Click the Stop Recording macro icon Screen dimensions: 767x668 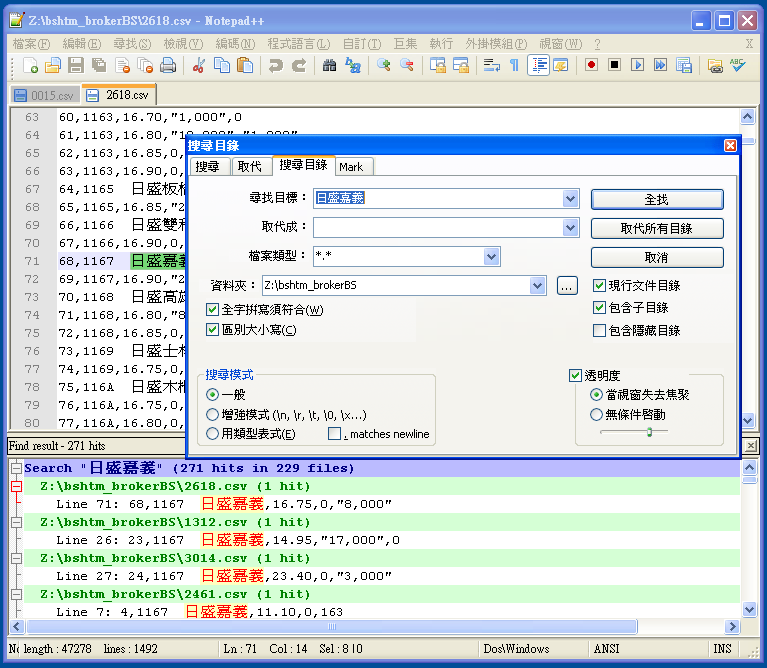pyautogui.click(x=614, y=66)
